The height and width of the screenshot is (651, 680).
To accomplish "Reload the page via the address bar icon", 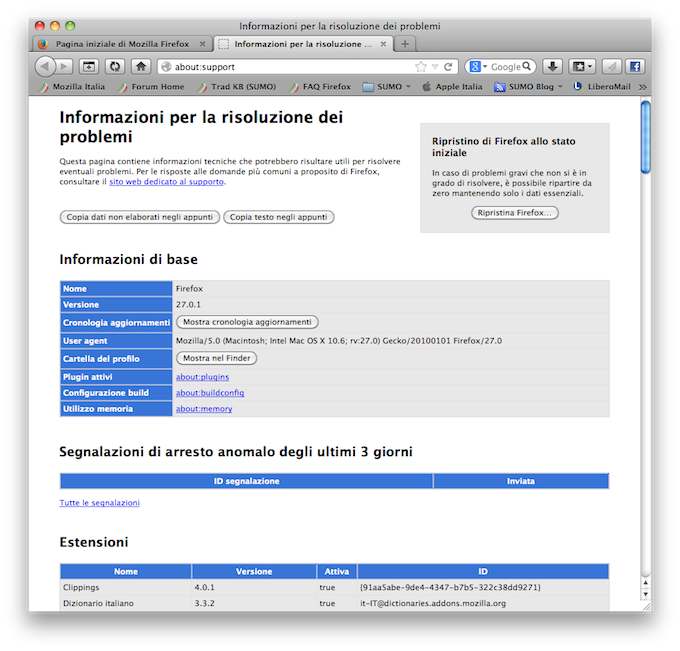I will coord(448,67).
